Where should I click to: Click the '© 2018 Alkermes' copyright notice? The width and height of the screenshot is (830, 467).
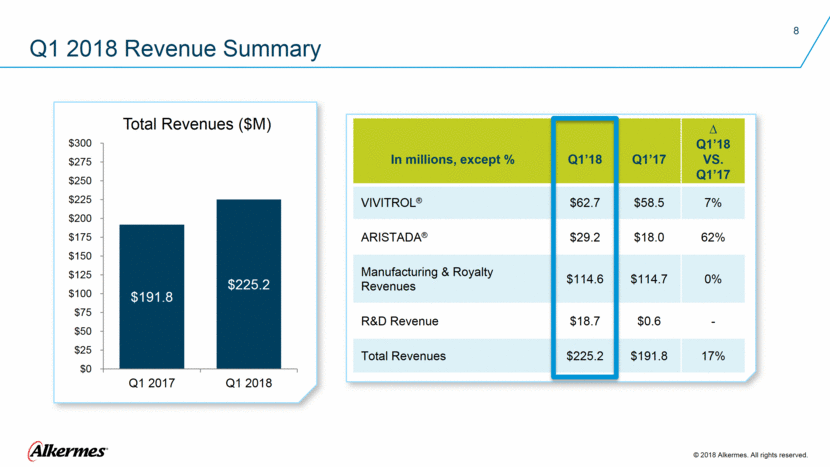pyautogui.click(x=751, y=455)
